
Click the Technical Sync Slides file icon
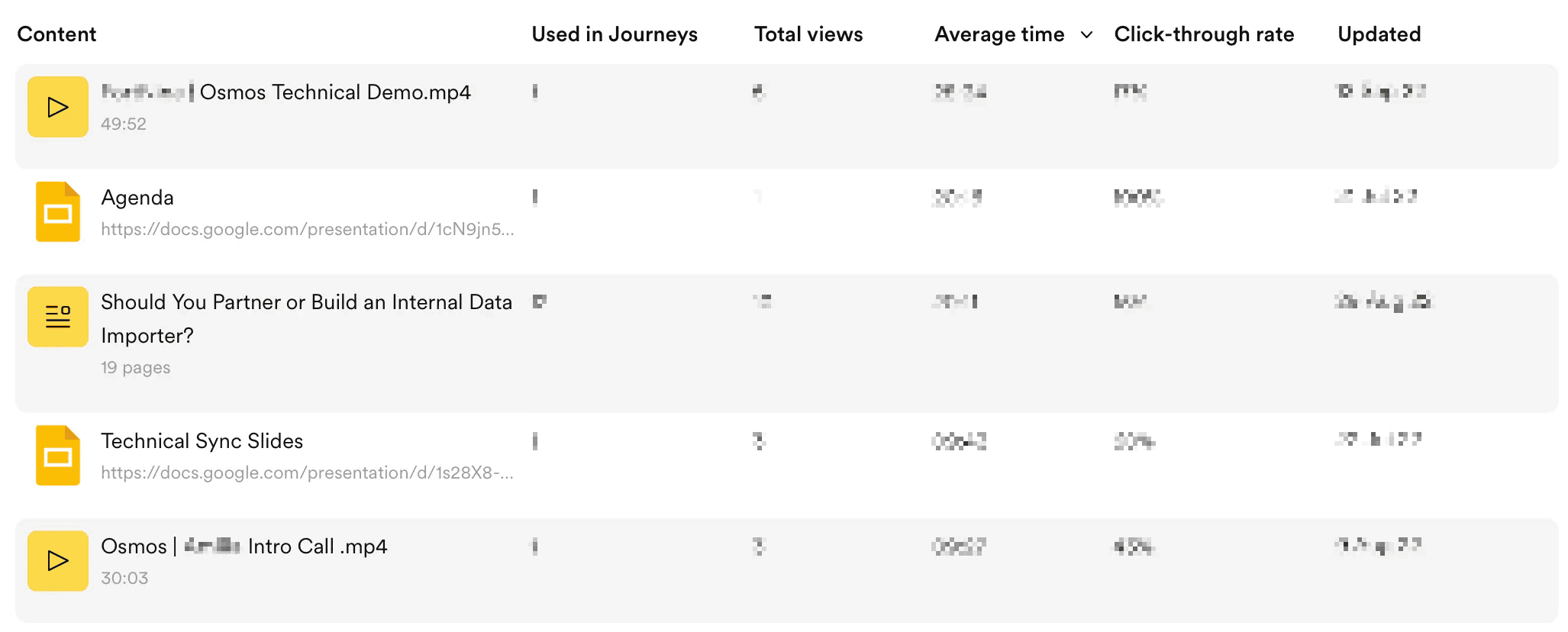point(58,456)
